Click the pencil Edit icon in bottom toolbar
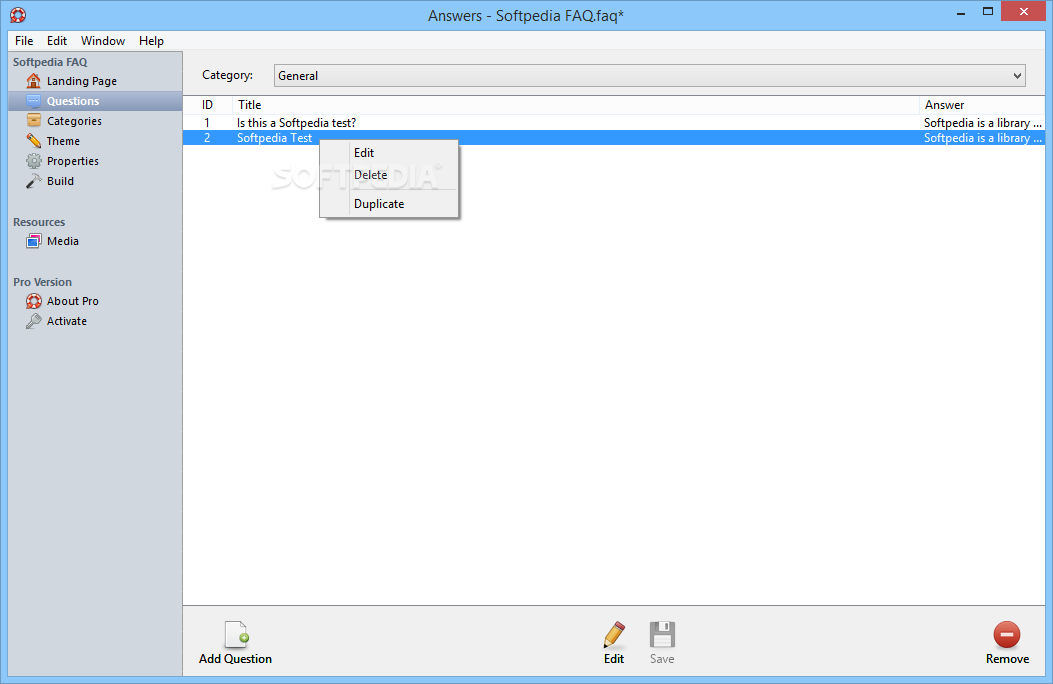 coord(614,635)
